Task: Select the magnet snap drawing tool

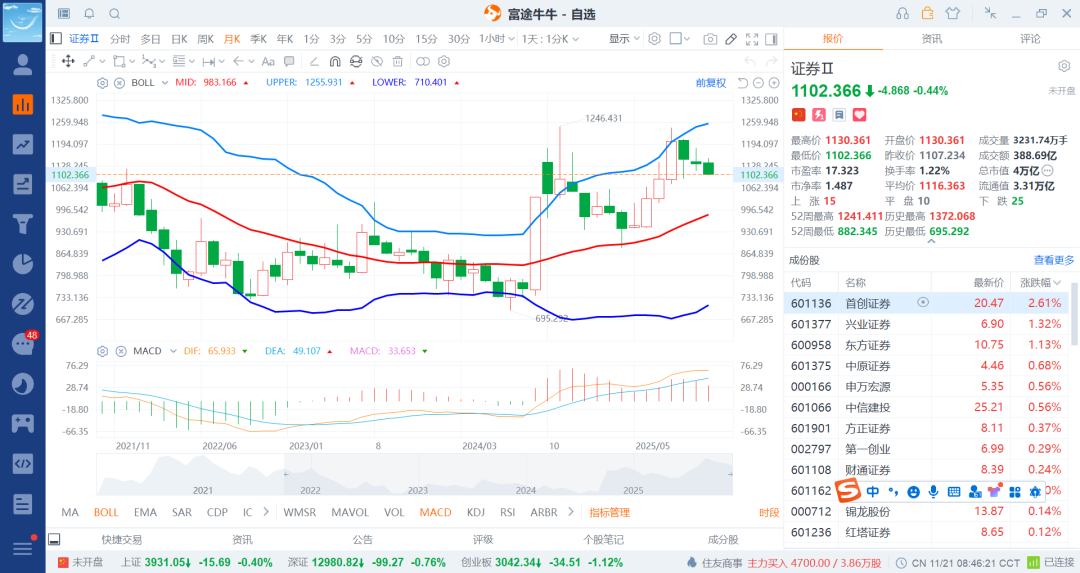Action: tap(336, 61)
